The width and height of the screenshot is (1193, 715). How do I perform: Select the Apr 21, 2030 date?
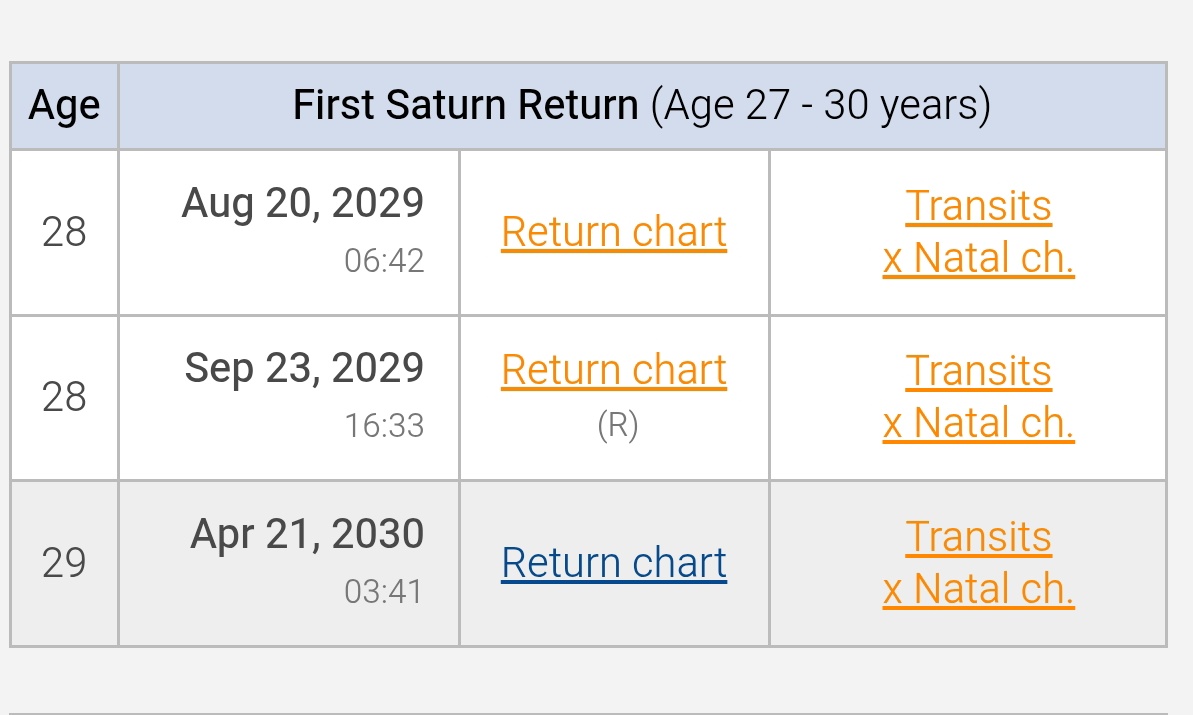point(307,533)
